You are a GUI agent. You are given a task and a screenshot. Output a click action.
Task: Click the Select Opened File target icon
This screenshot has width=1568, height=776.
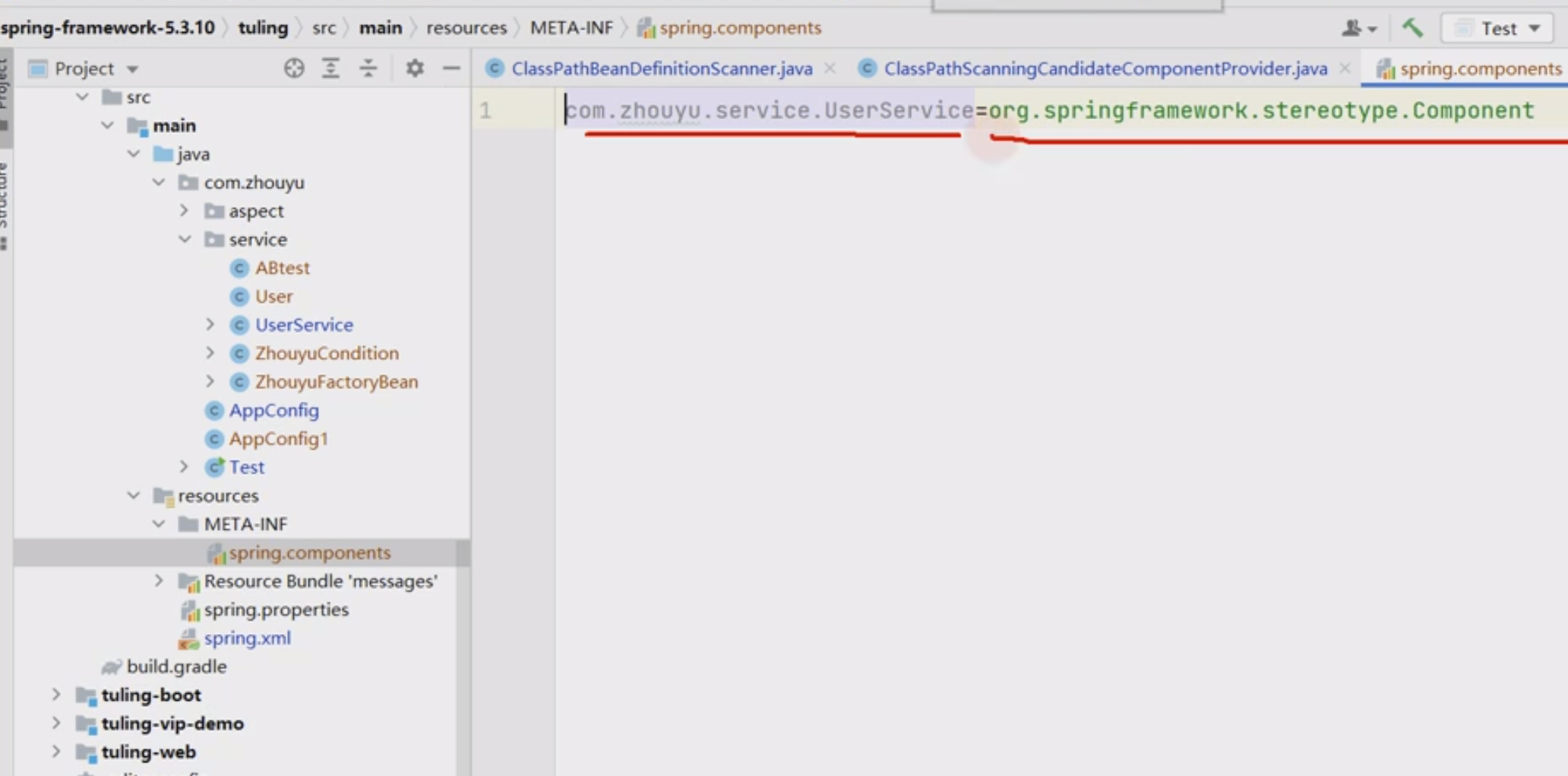click(x=294, y=68)
